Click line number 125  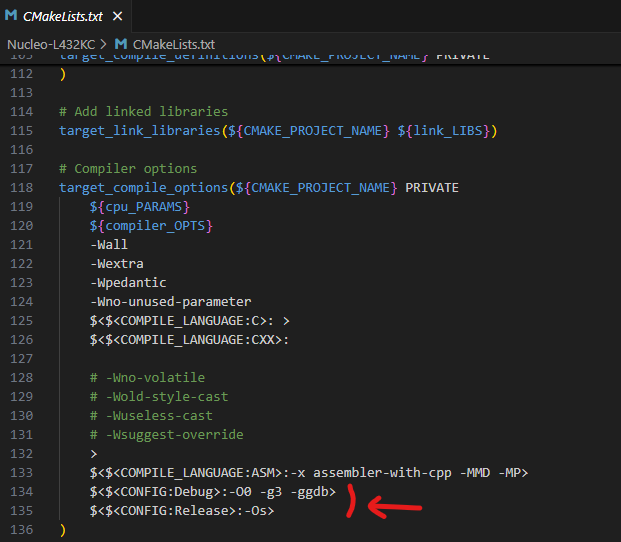coord(21,321)
